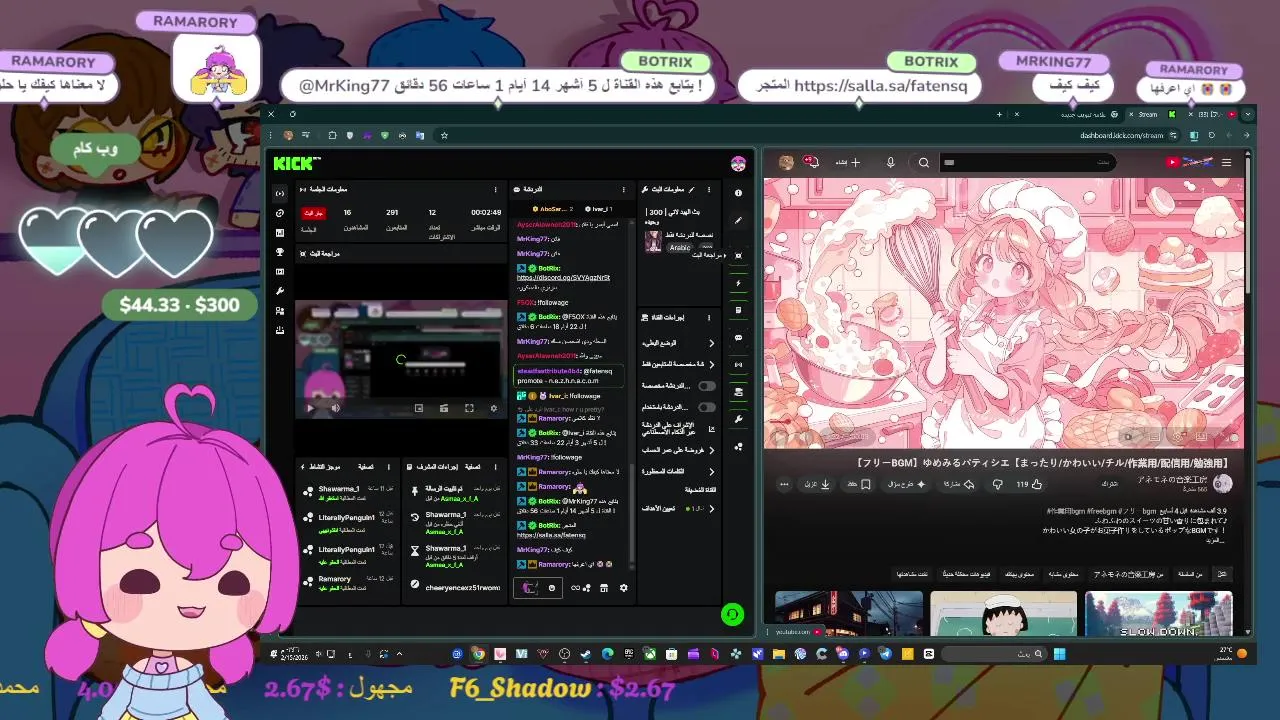Click the emote icon in chat input box
Screen dimensions: 1280x720
tap(551, 588)
